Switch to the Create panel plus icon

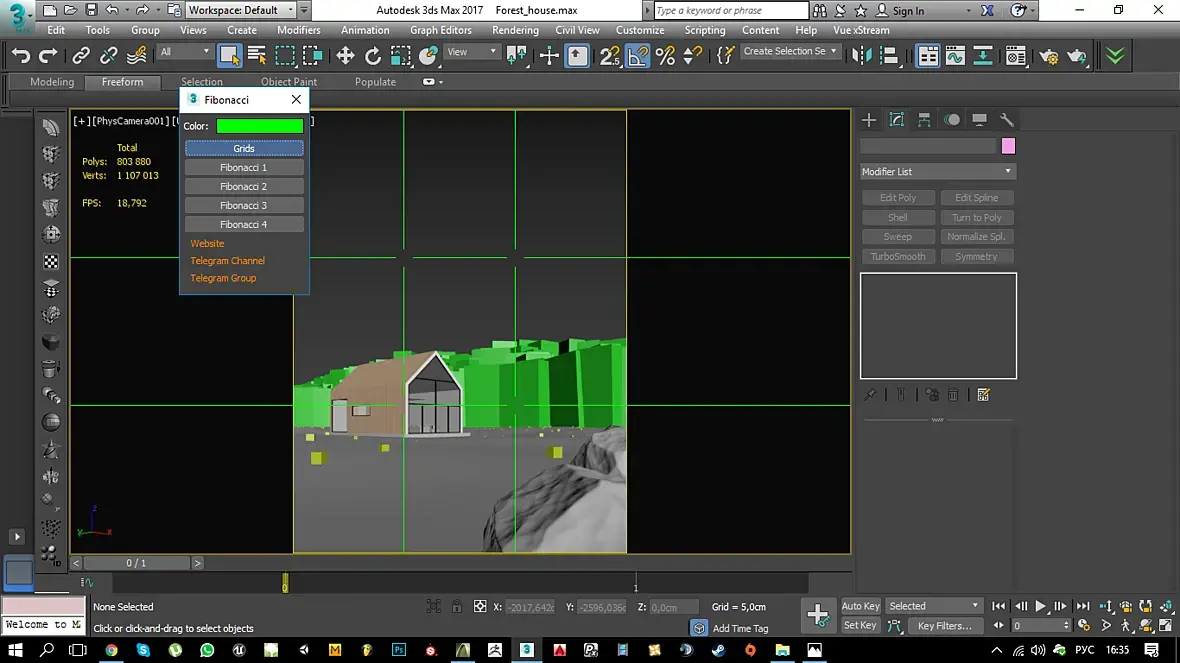[869, 120]
